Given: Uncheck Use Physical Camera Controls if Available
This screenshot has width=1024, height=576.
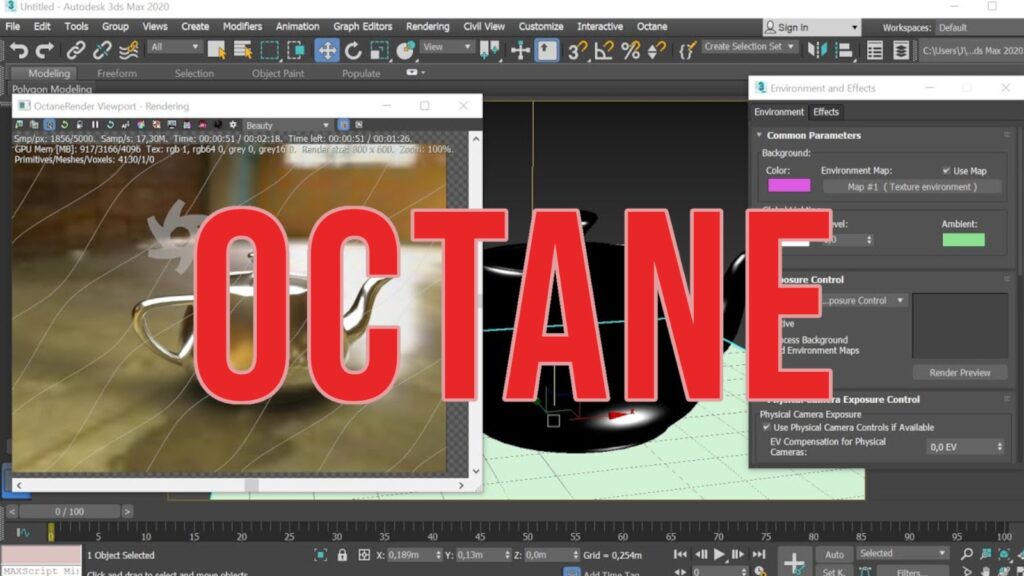Looking at the screenshot, I should pyautogui.click(x=766, y=427).
